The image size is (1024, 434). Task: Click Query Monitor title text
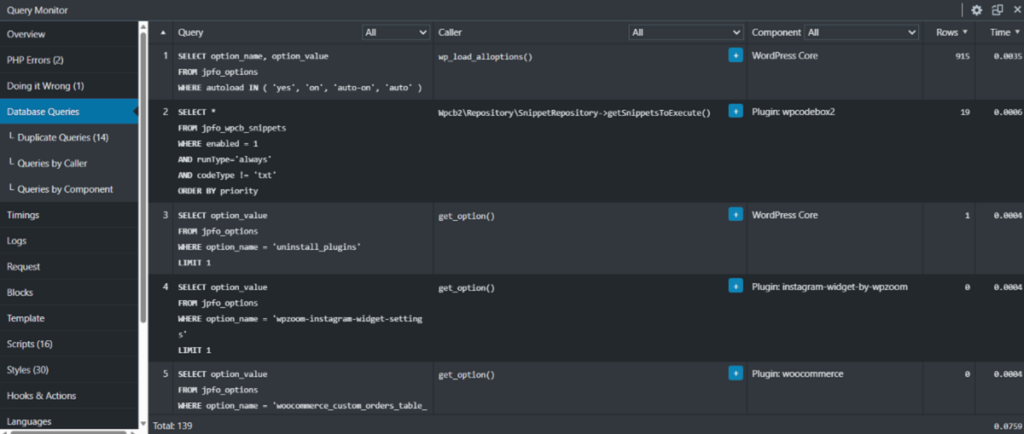(37, 10)
